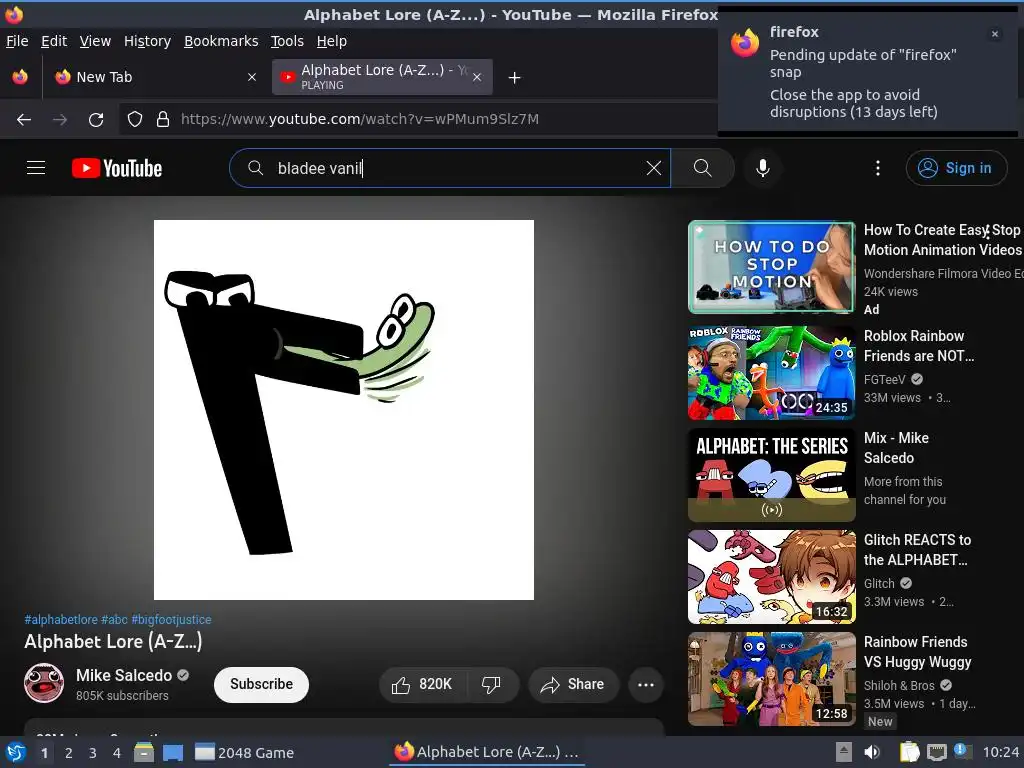This screenshot has width=1024, height=768.
Task: Open the taskbar application launcher
Action: (x=16, y=752)
